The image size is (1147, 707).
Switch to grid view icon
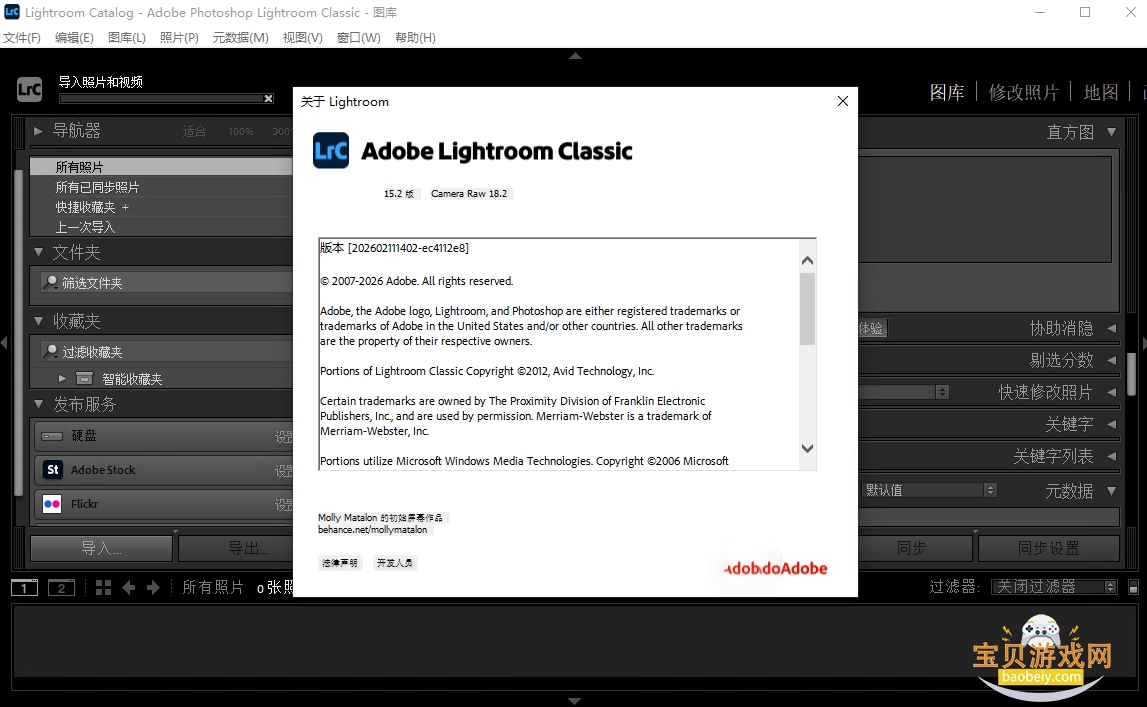(x=104, y=588)
